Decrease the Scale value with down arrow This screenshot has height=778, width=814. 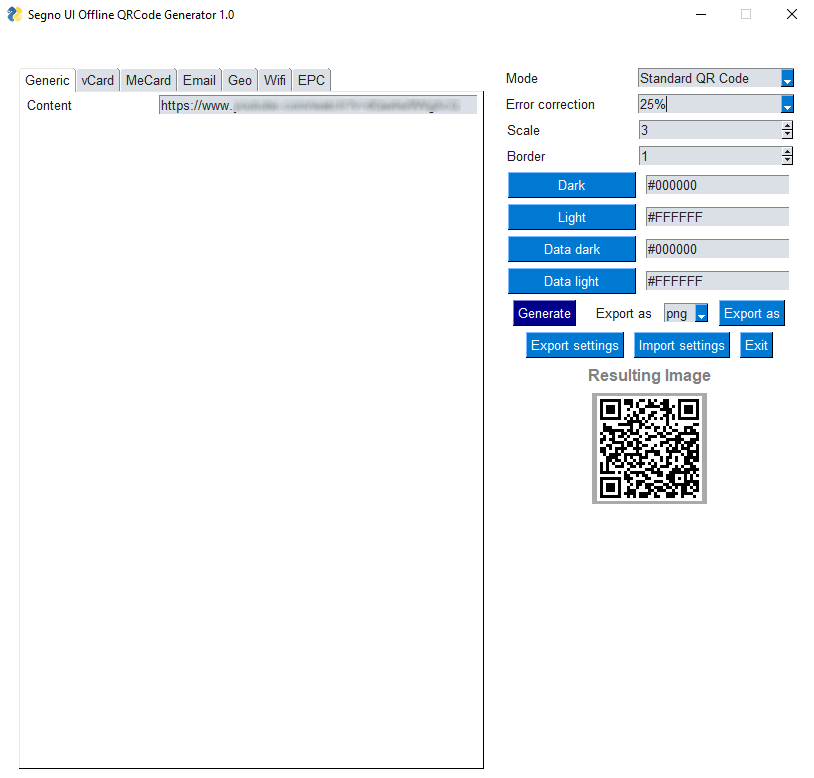click(787, 134)
